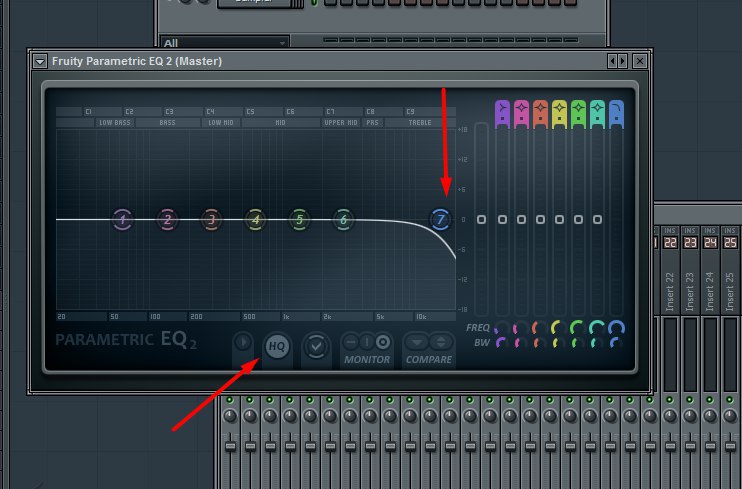Click the blue band 7 FREQ knob
This screenshot has width=742, height=489.
616,328
